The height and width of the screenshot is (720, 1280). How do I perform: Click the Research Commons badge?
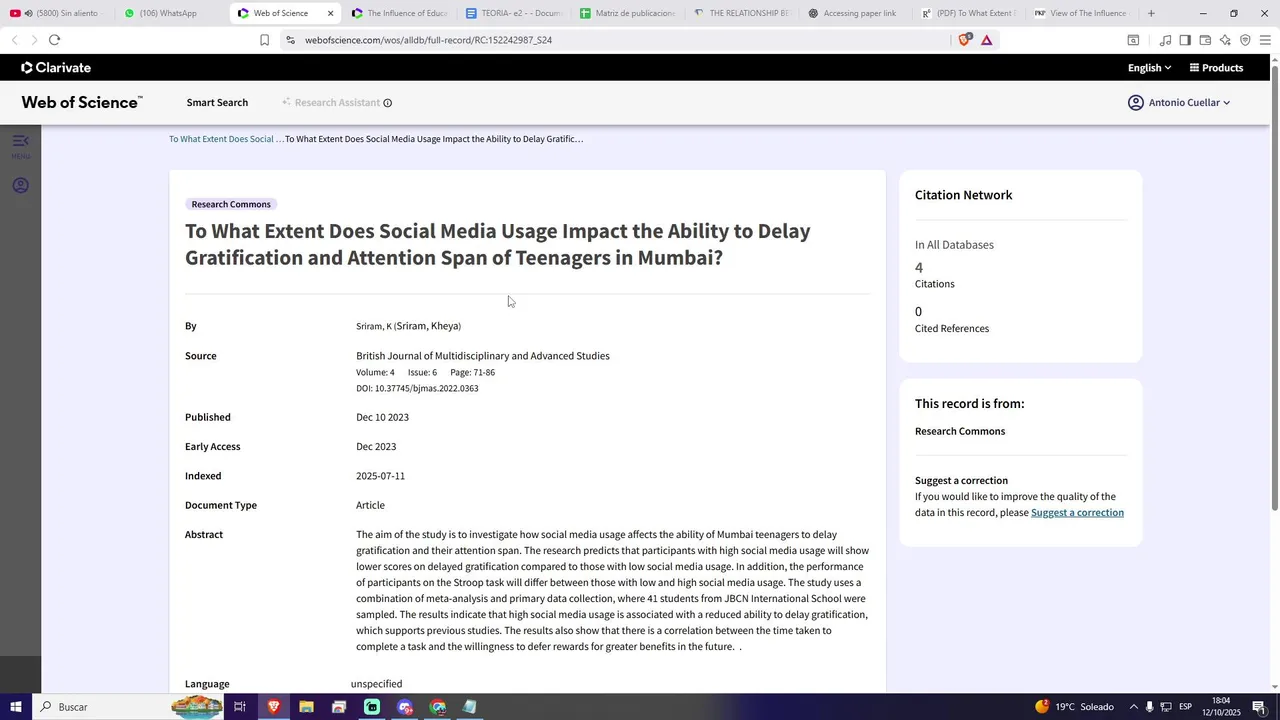point(231,204)
